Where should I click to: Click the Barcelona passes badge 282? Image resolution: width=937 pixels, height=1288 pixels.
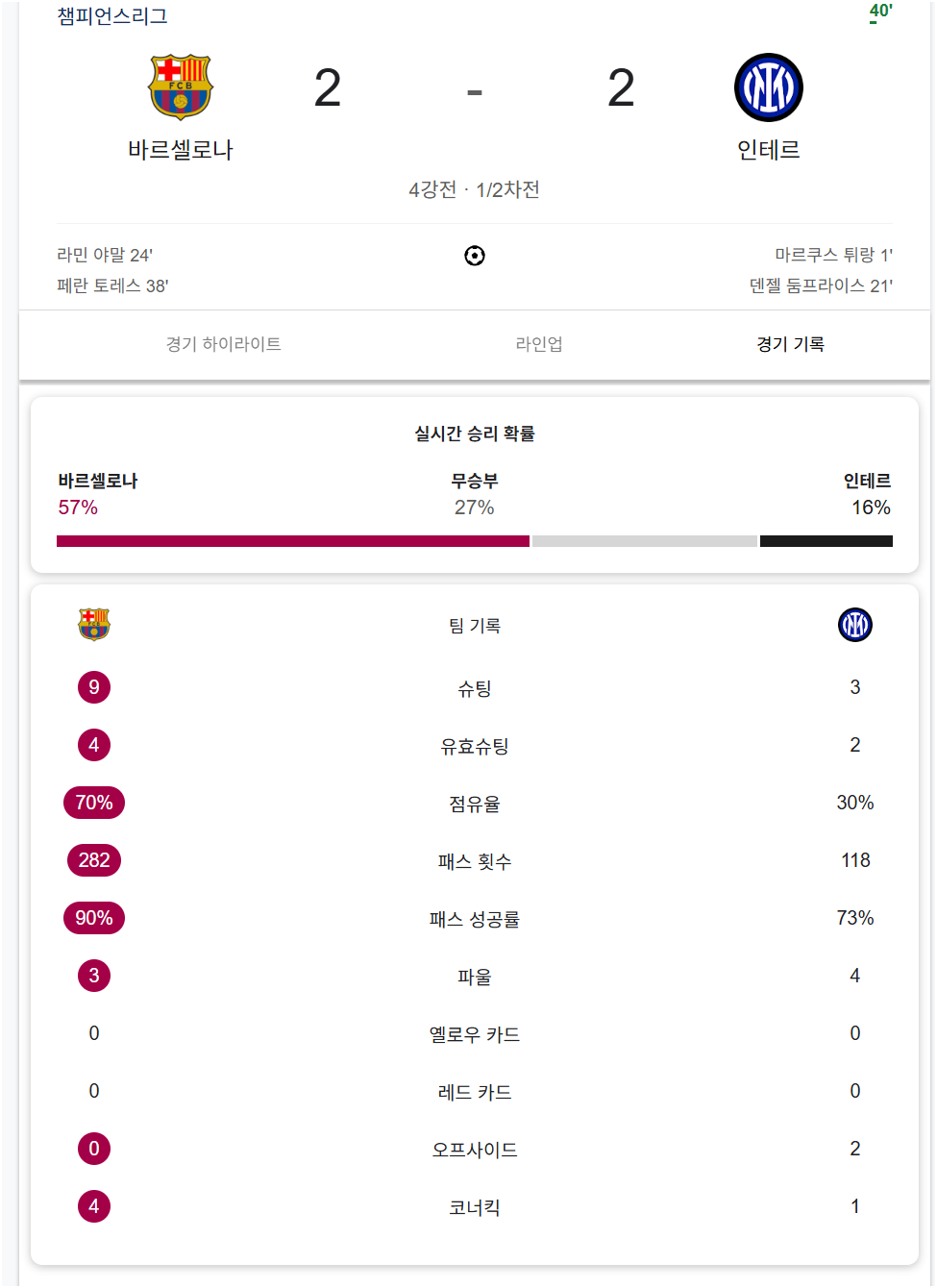click(x=94, y=860)
